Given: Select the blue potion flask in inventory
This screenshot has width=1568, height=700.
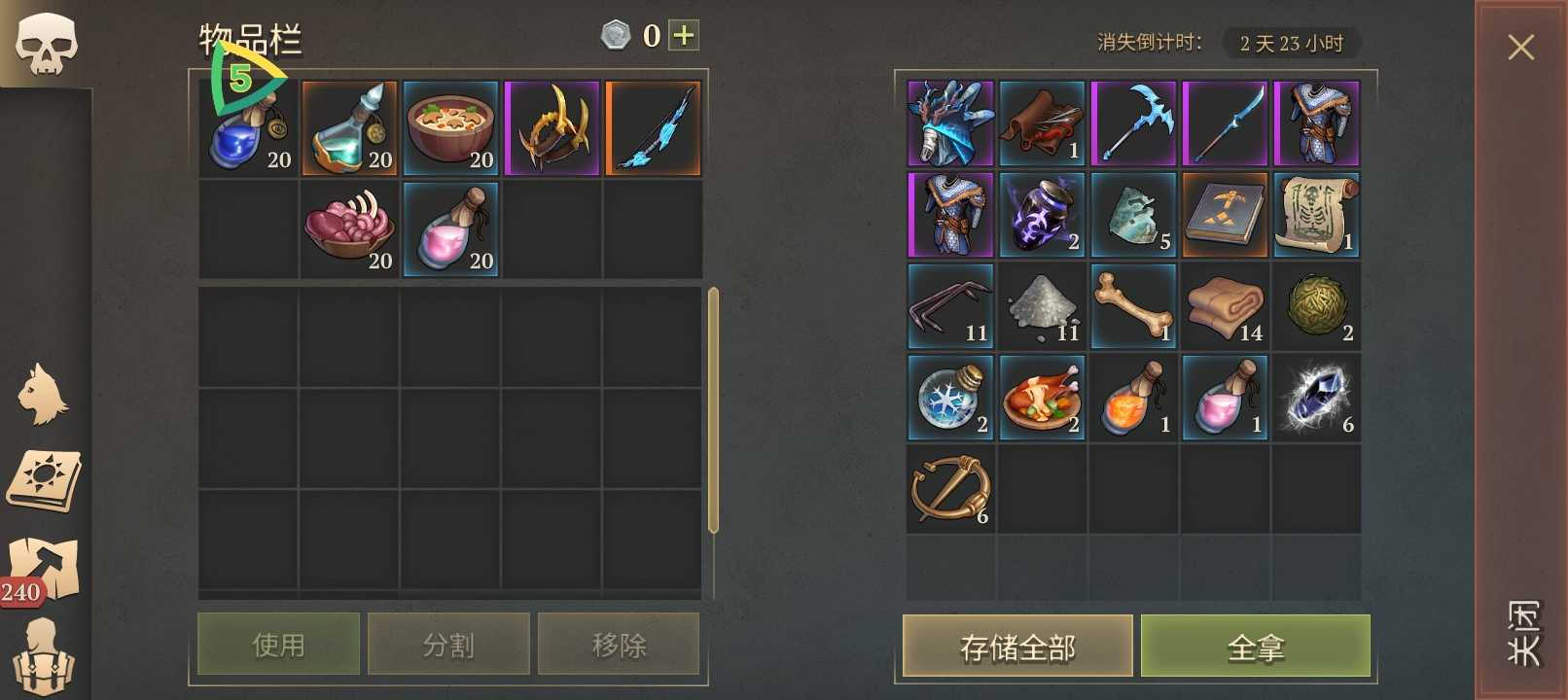Looking at the screenshot, I should pyautogui.click(x=249, y=128).
